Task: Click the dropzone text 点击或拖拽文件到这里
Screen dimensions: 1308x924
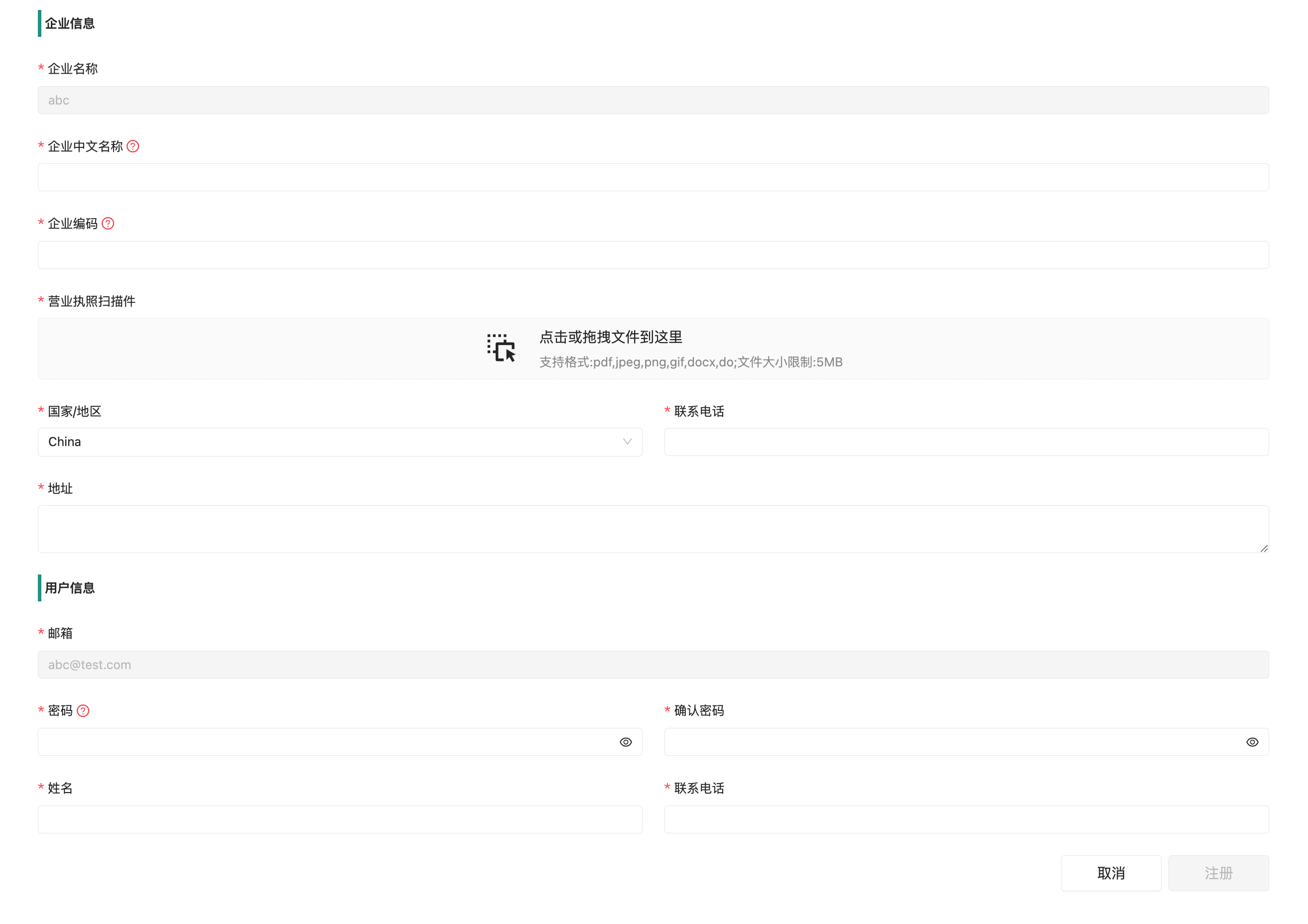Action: (x=611, y=337)
